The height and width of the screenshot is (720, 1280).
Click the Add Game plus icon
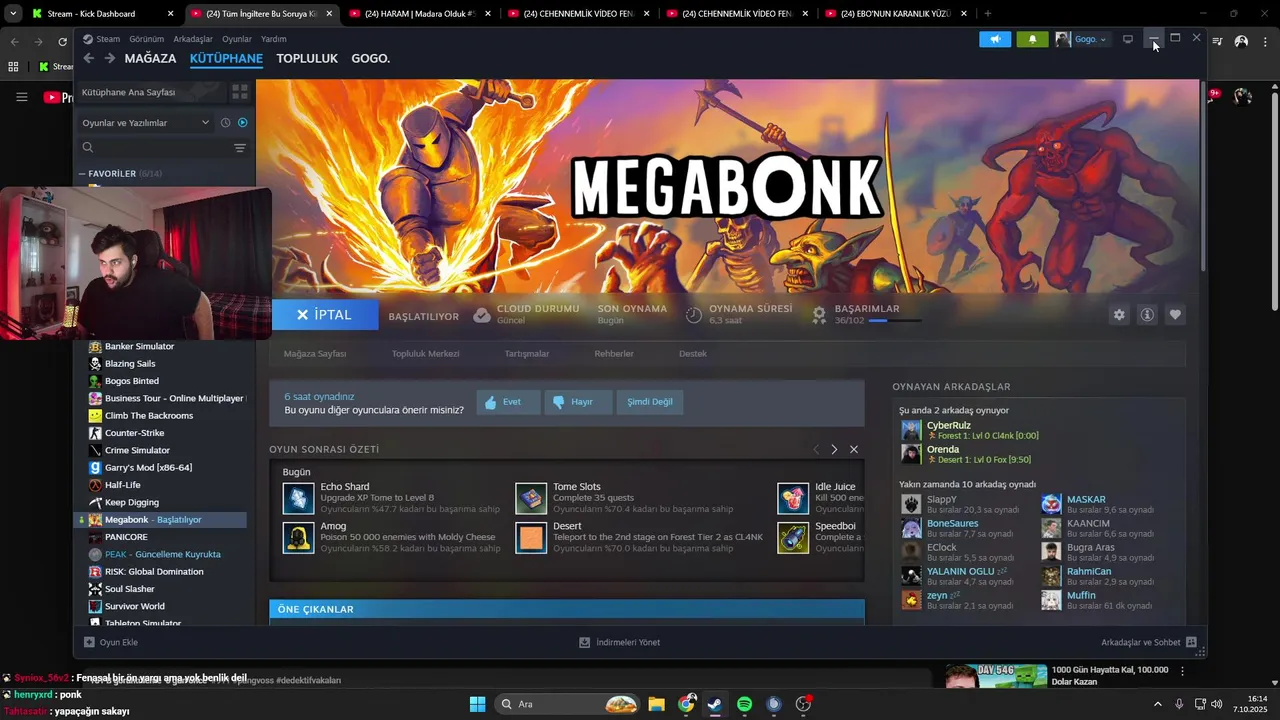tap(89, 642)
